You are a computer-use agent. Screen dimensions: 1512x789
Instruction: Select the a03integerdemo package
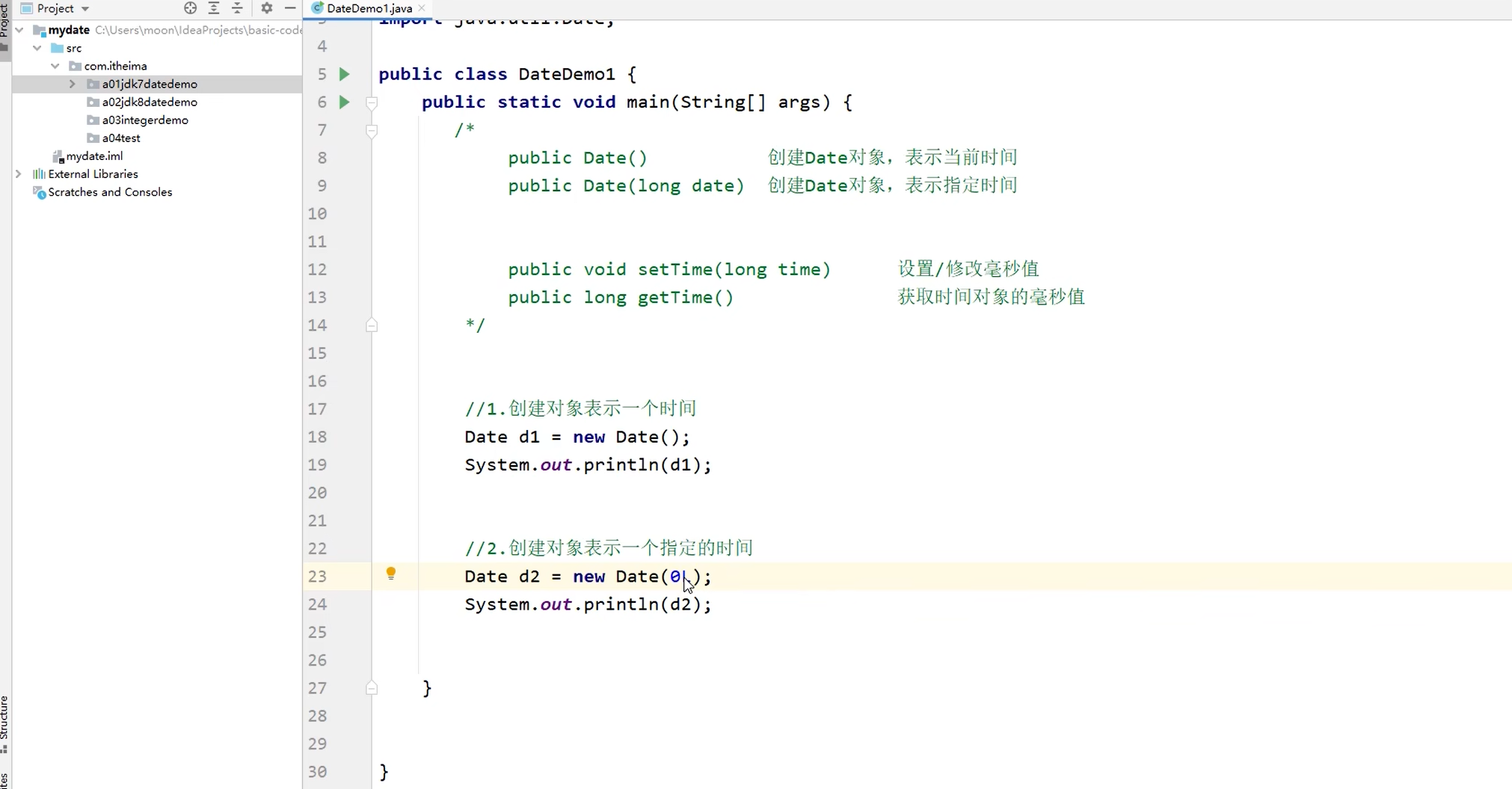tap(145, 120)
